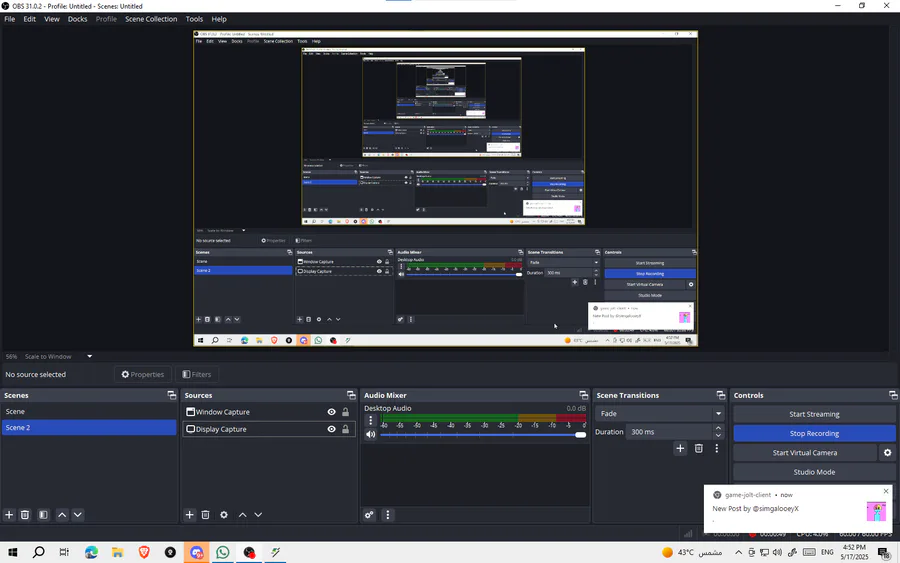The width and height of the screenshot is (900, 563).
Task: Open Advanced Audio Properties gears icon
Action: tap(369, 515)
